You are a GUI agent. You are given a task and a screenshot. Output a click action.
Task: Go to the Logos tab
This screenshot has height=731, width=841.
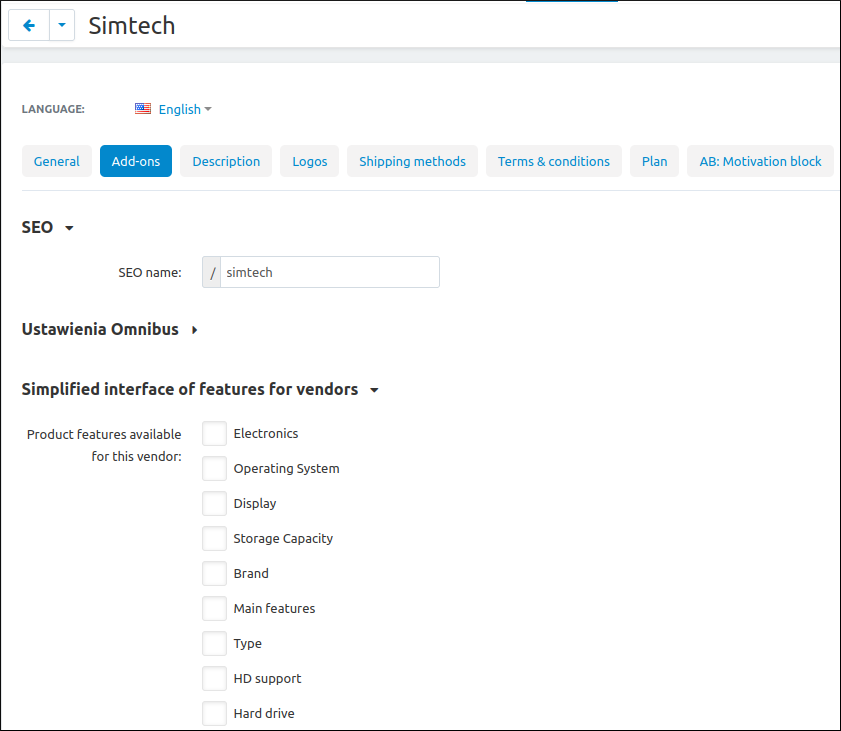(310, 161)
